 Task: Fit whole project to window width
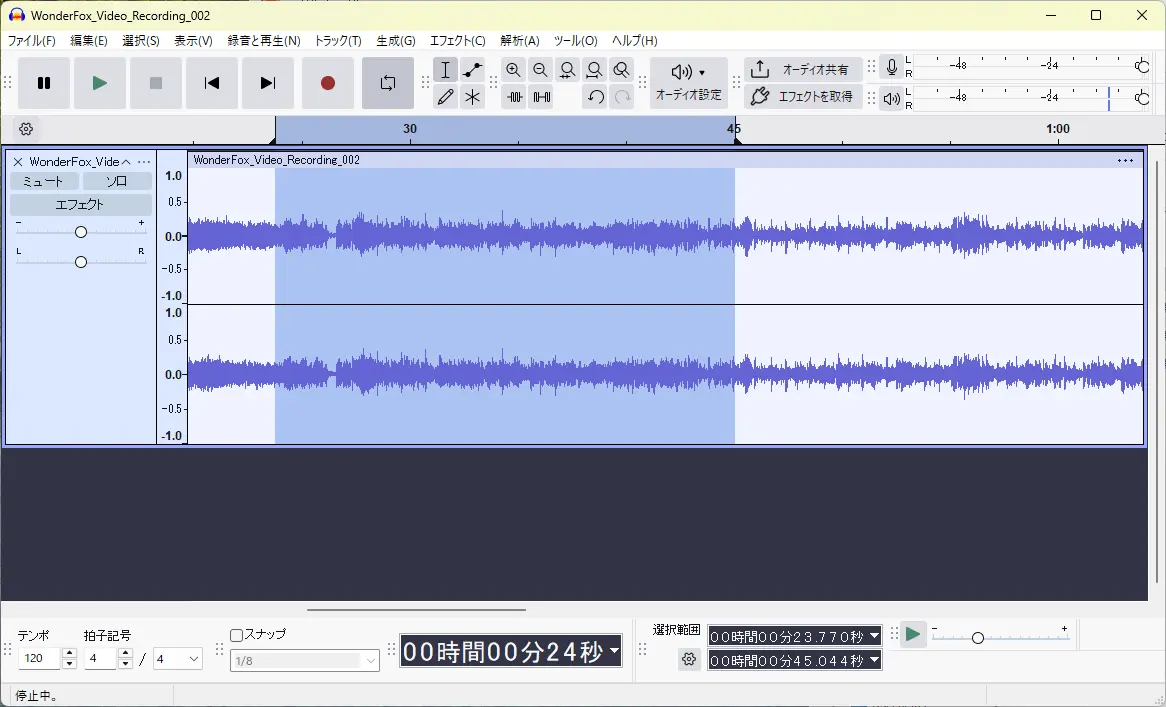(x=594, y=70)
